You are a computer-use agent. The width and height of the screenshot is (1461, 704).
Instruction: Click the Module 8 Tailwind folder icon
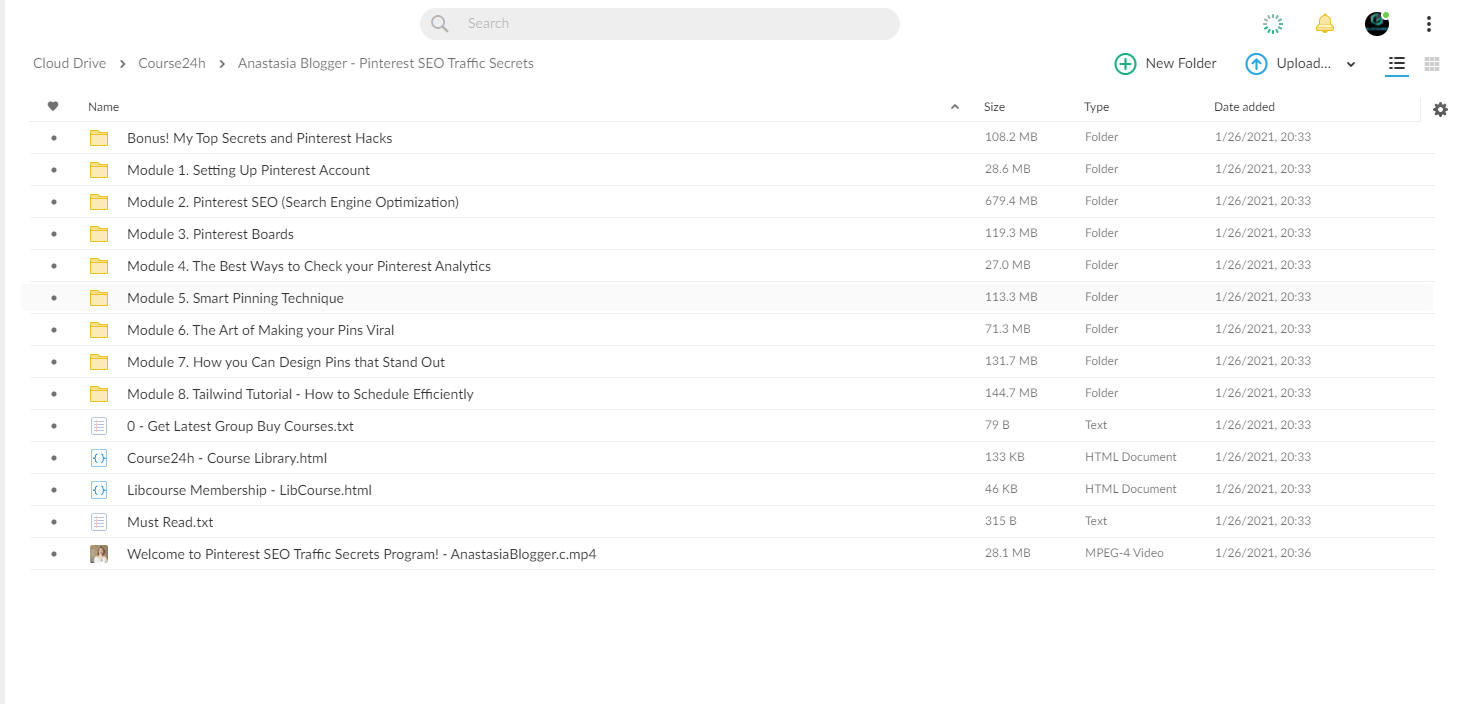[99, 394]
